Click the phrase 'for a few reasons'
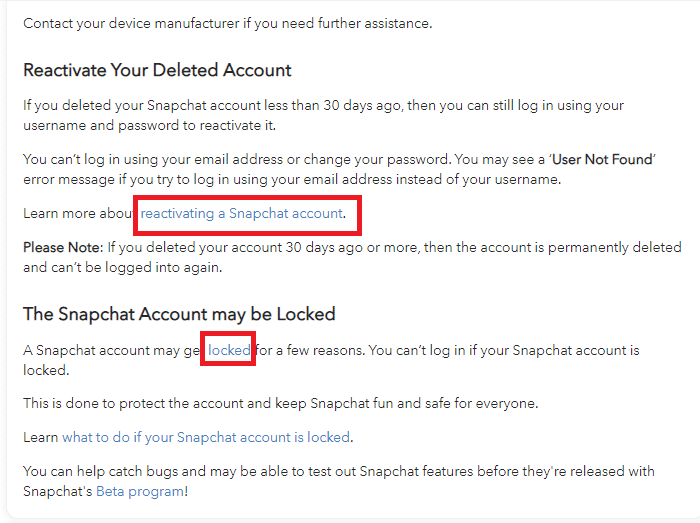This screenshot has width=700, height=523. tap(318, 351)
